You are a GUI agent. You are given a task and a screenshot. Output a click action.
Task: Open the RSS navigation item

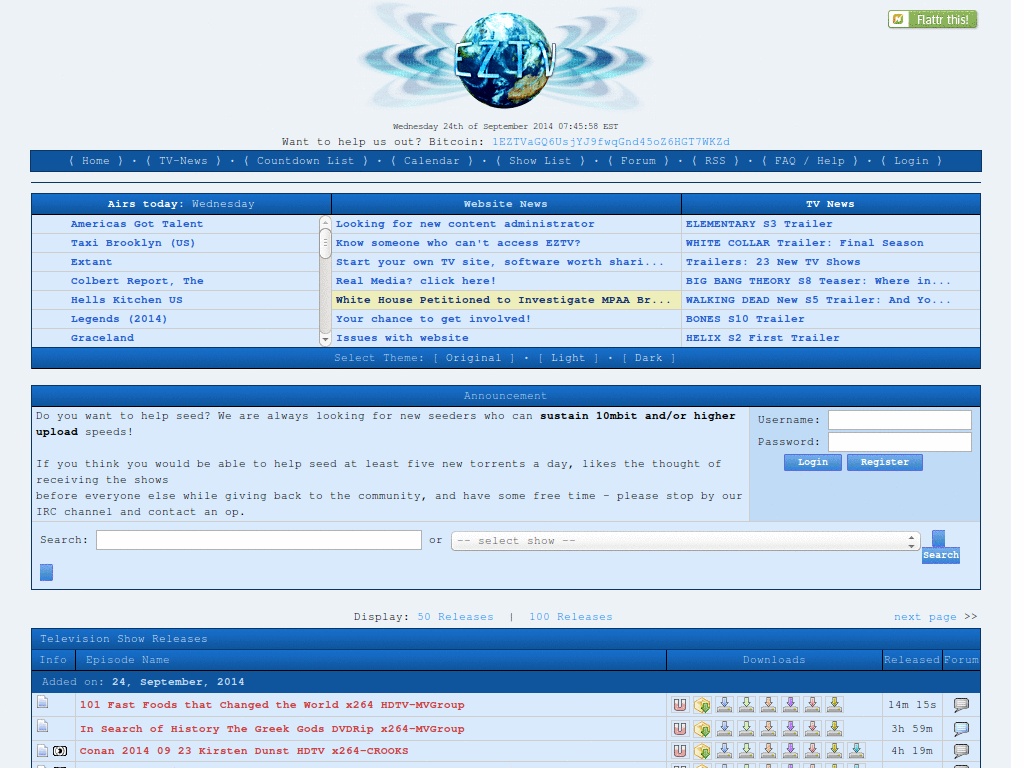click(715, 161)
